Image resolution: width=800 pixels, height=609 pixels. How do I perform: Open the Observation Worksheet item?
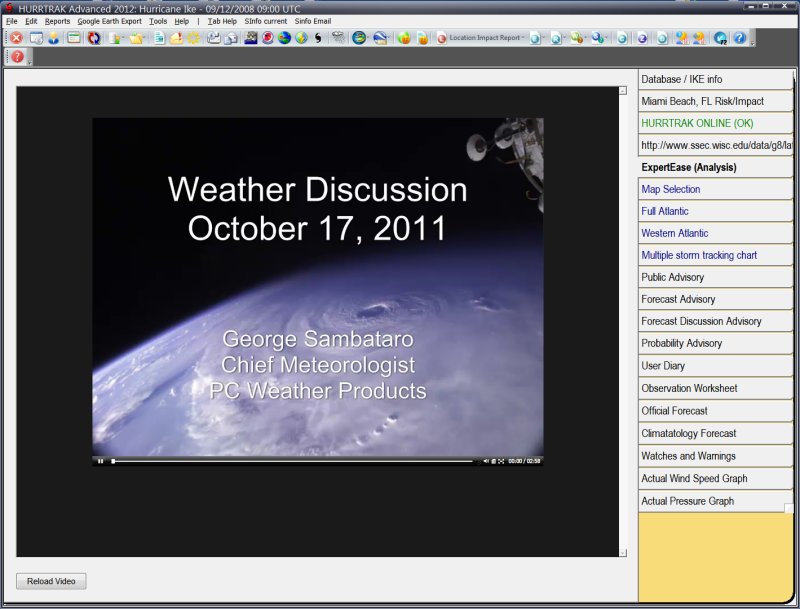click(x=715, y=388)
